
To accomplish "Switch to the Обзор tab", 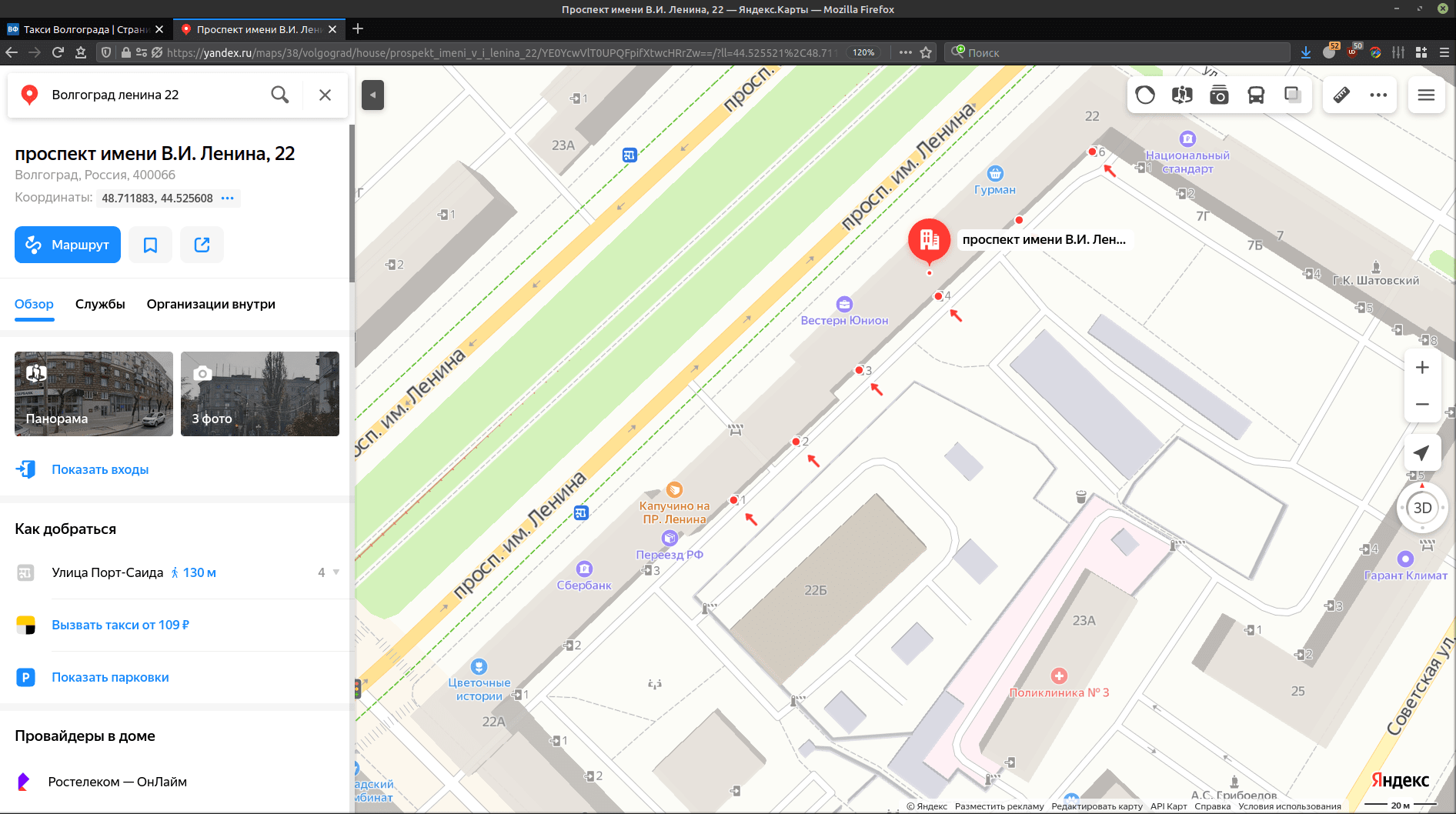I will click(34, 304).
